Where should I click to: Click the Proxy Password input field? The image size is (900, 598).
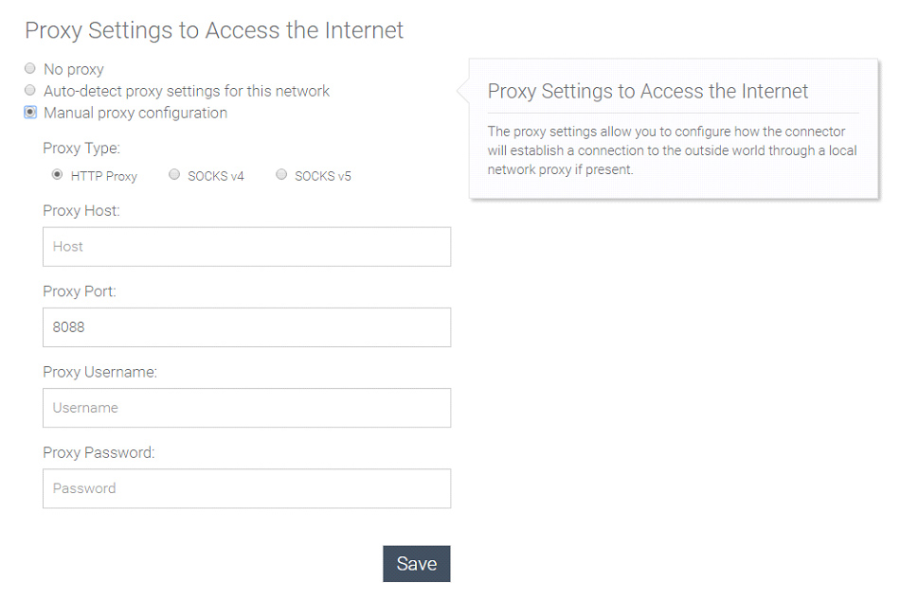[x=247, y=488]
